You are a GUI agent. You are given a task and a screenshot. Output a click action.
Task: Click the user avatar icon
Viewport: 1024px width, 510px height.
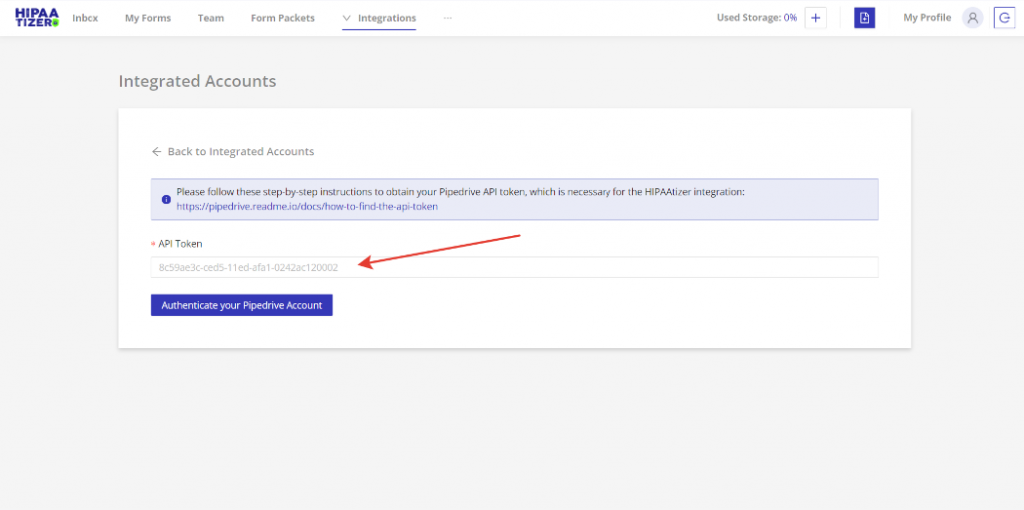972,18
